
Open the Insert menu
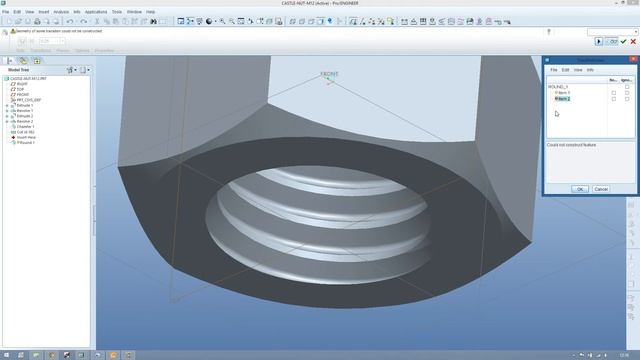coord(44,12)
